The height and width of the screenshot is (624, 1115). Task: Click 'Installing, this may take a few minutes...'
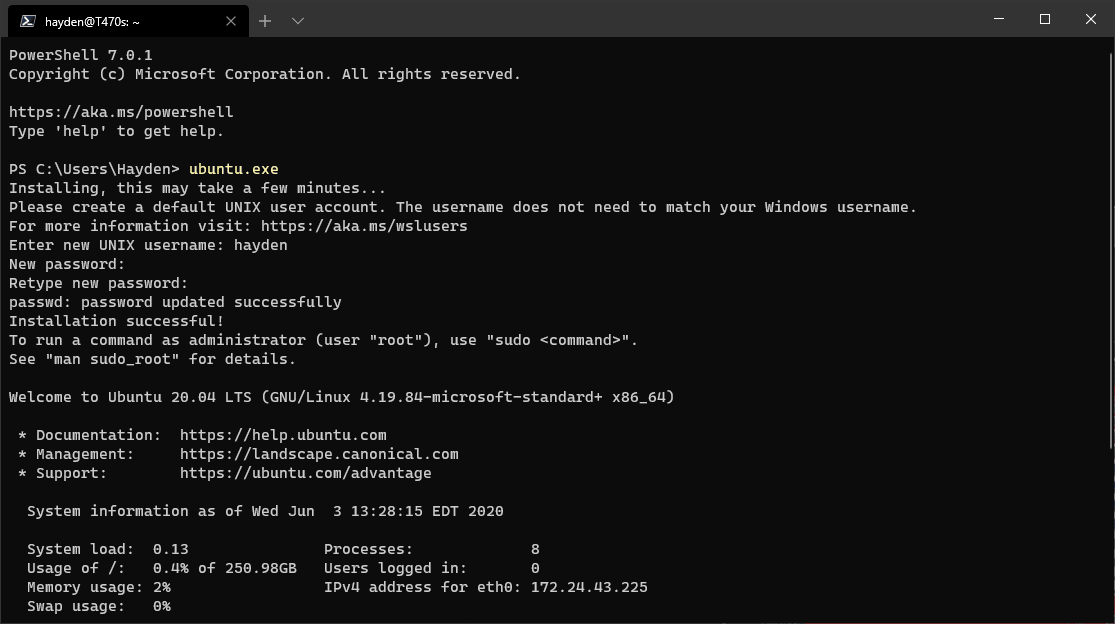pyautogui.click(x=197, y=188)
